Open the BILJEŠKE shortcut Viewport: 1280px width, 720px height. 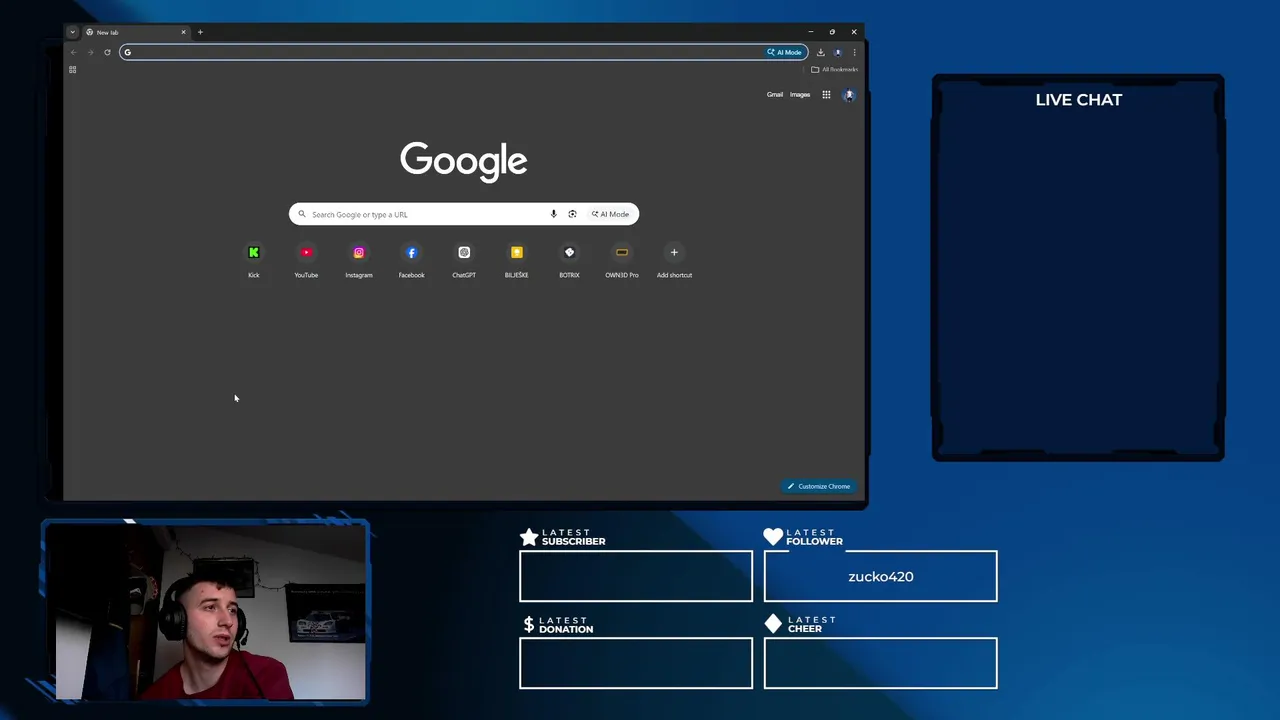516,261
